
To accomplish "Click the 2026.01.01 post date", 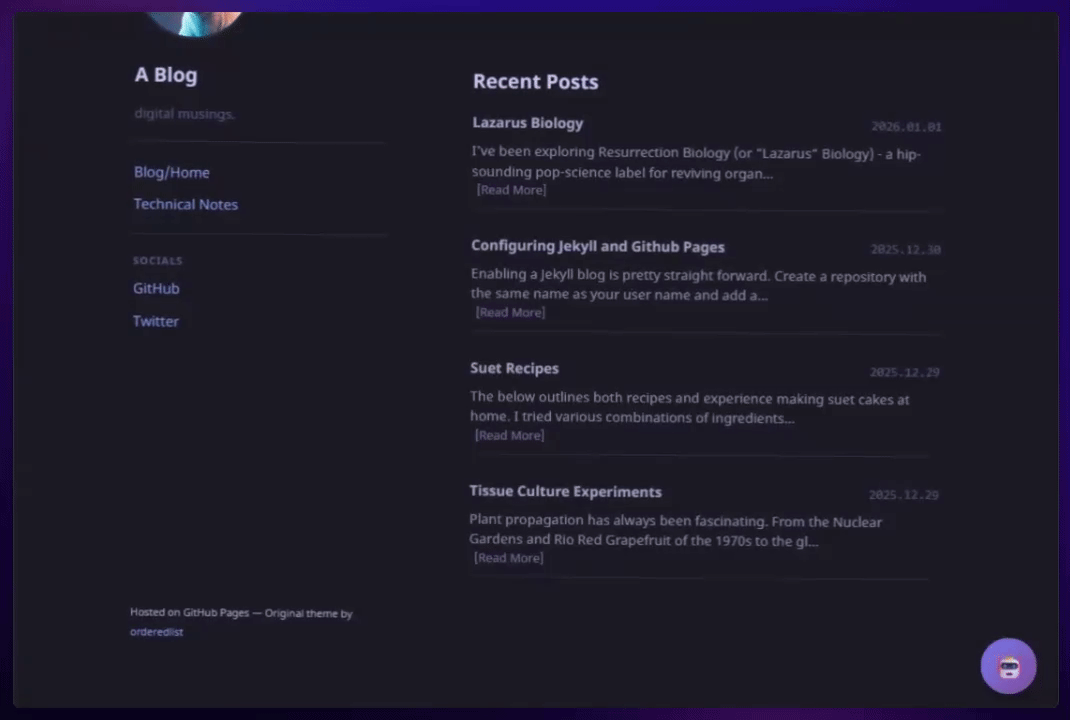I will coord(906,127).
